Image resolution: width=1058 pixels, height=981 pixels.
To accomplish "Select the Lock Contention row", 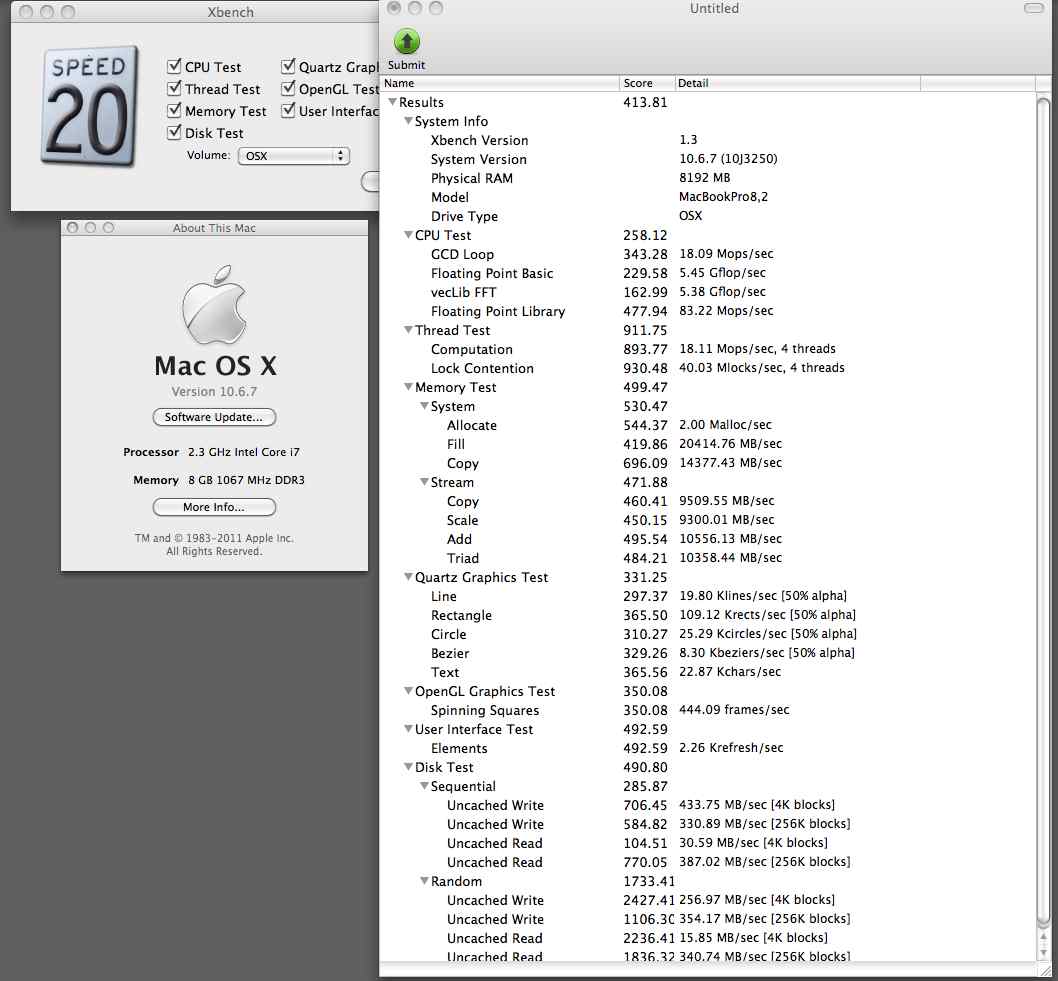I will point(707,368).
